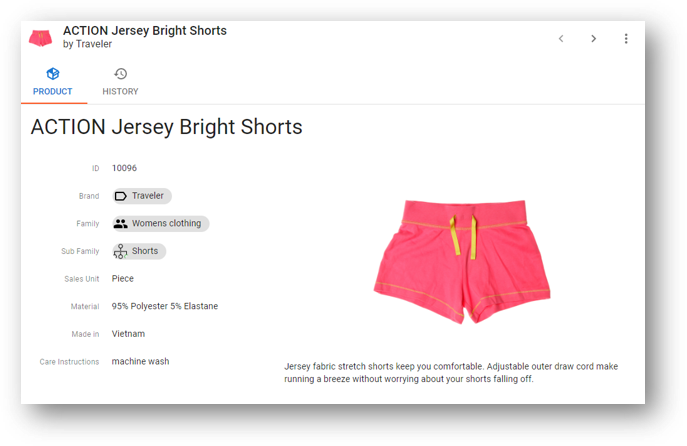The height and width of the screenshot is (446, 687).
Task: Click the pink shorts thumbnail in header
Action: (40, 38)
